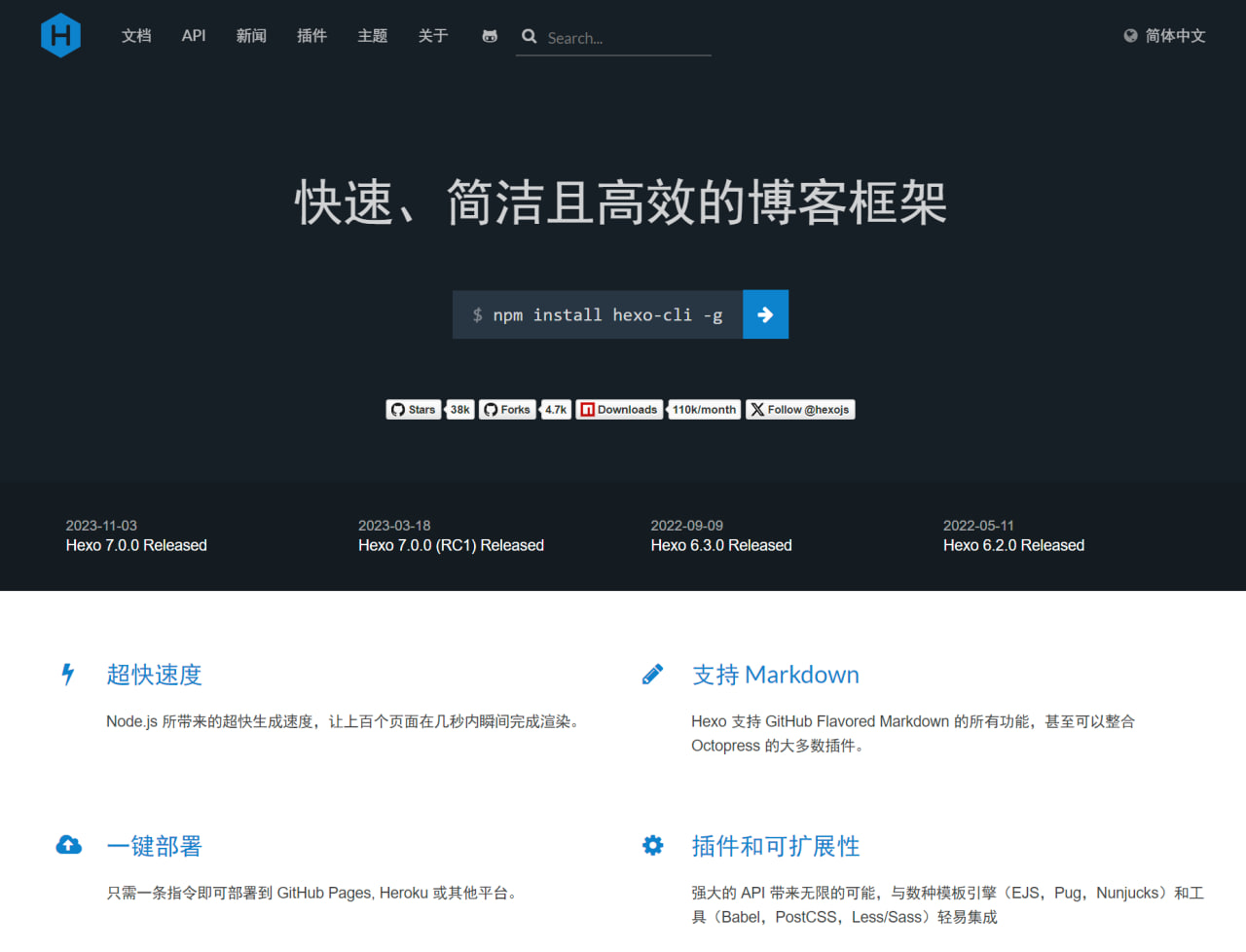This screenshot has width=1246, height=952.
Task: Click the 支持 Markdown feature heading
Action: [x=775, y=675]
